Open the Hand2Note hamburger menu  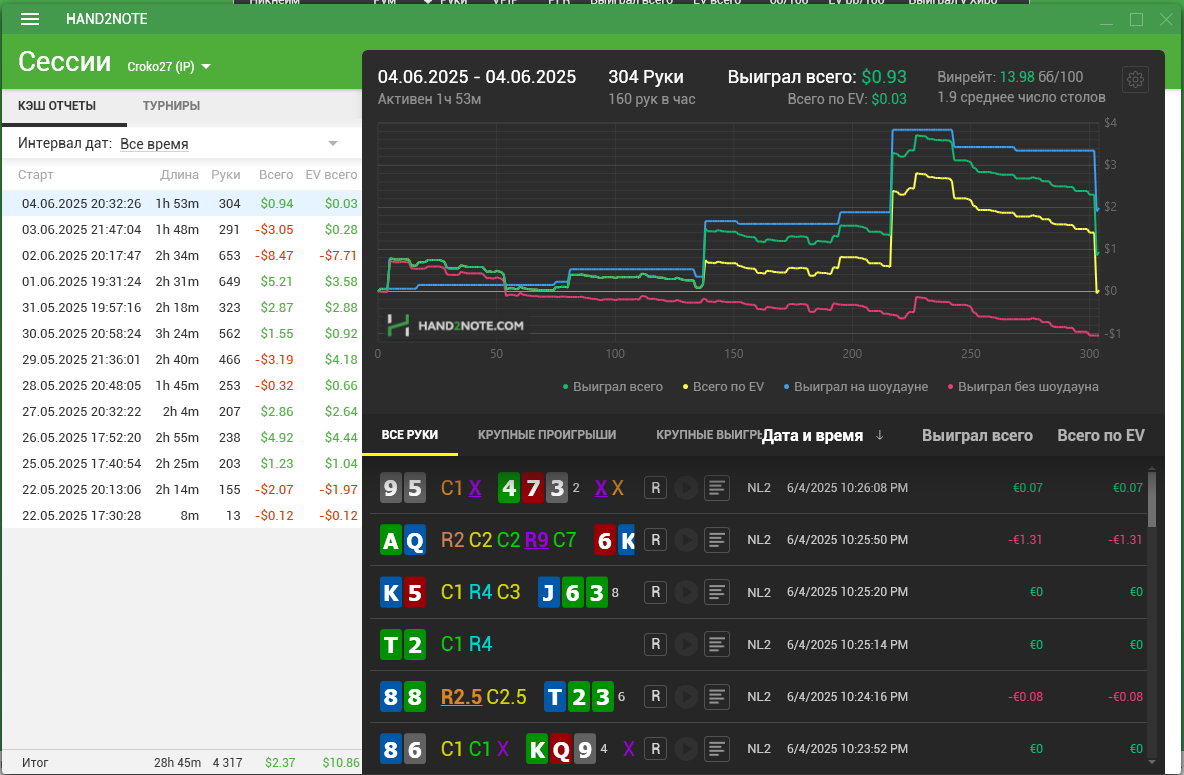pyautogui.click(x=30, y=19)
